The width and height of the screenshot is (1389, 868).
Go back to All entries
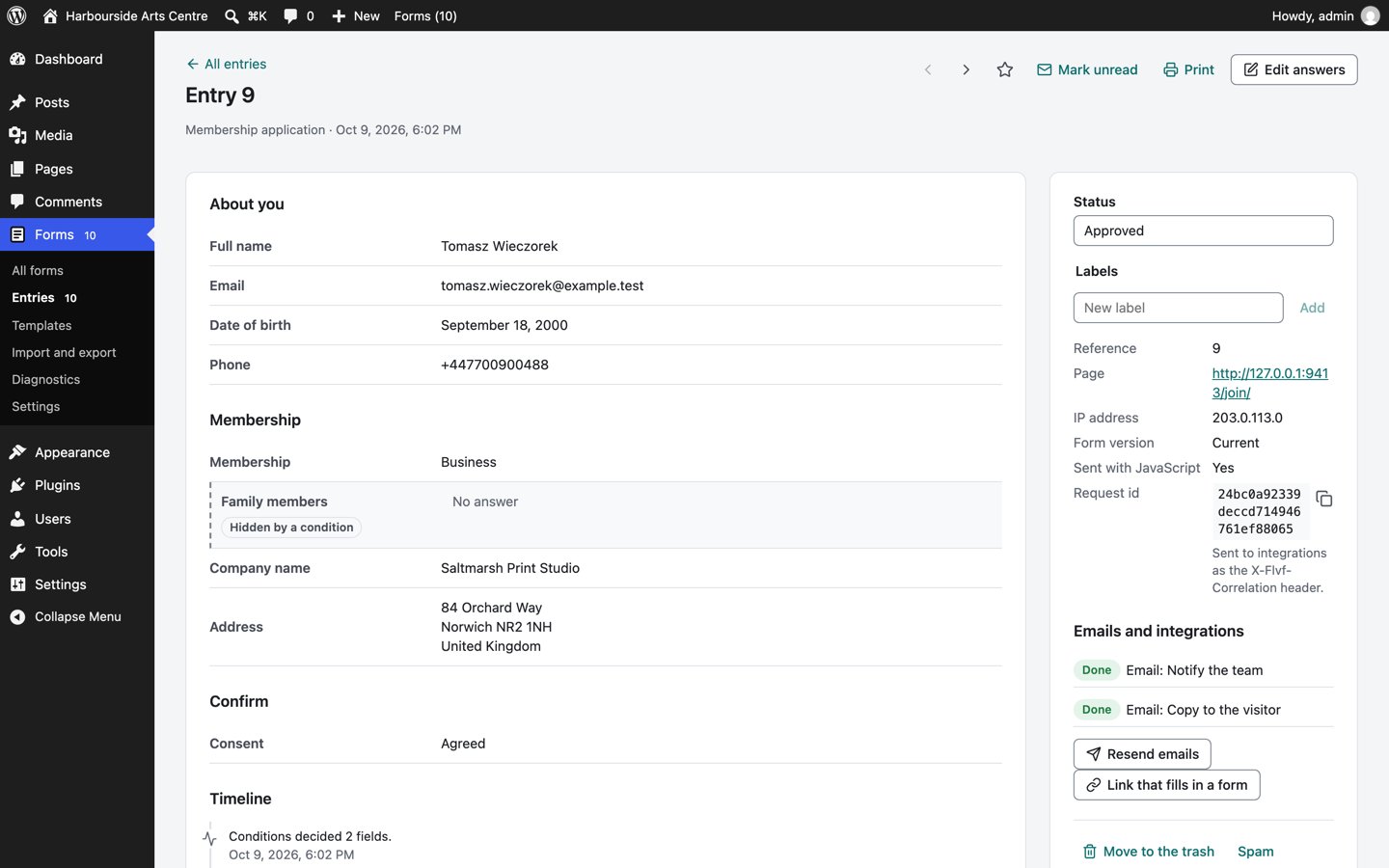(x=227, y=64)
